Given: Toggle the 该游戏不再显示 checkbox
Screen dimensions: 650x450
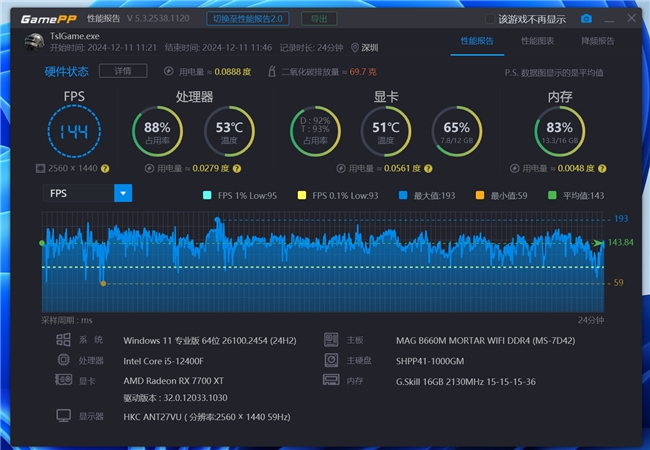Looking at the screenshot, I should [490, 19].
